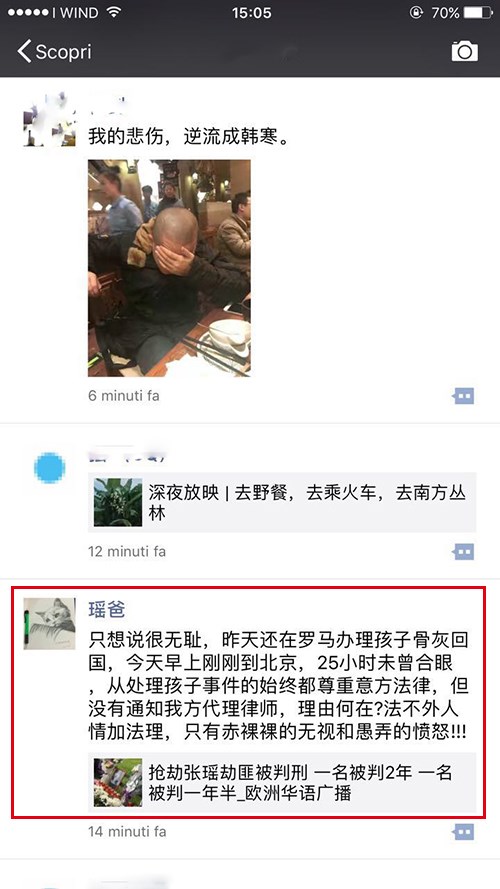Viewport: 500px width, 889px height.
Task: Tap the battery indicator in the status bar
Action: pyautogui.click(x=477, y=12)
